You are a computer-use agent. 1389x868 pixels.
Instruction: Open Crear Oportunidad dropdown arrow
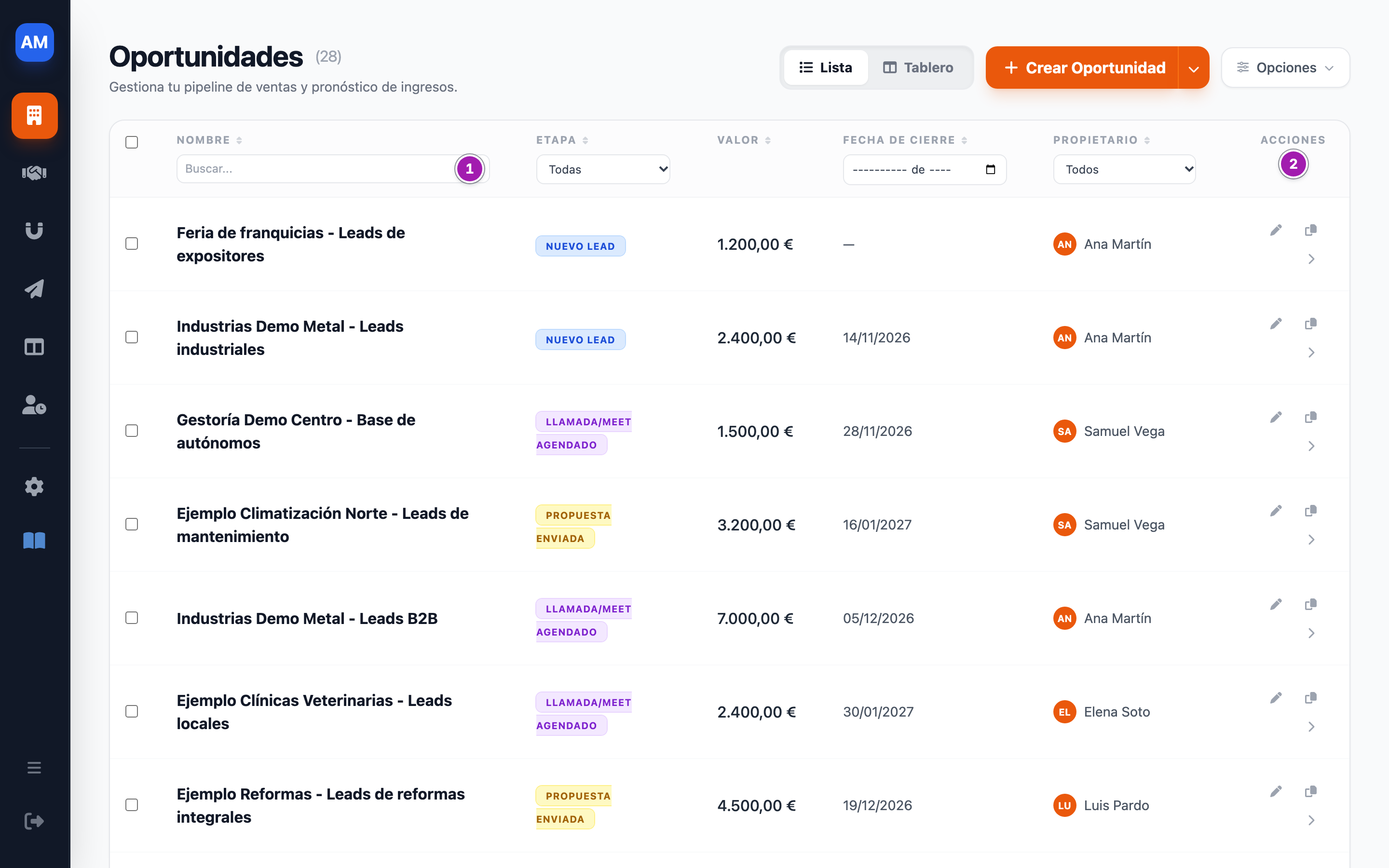pyautogui.click(x=1194, y=68)
